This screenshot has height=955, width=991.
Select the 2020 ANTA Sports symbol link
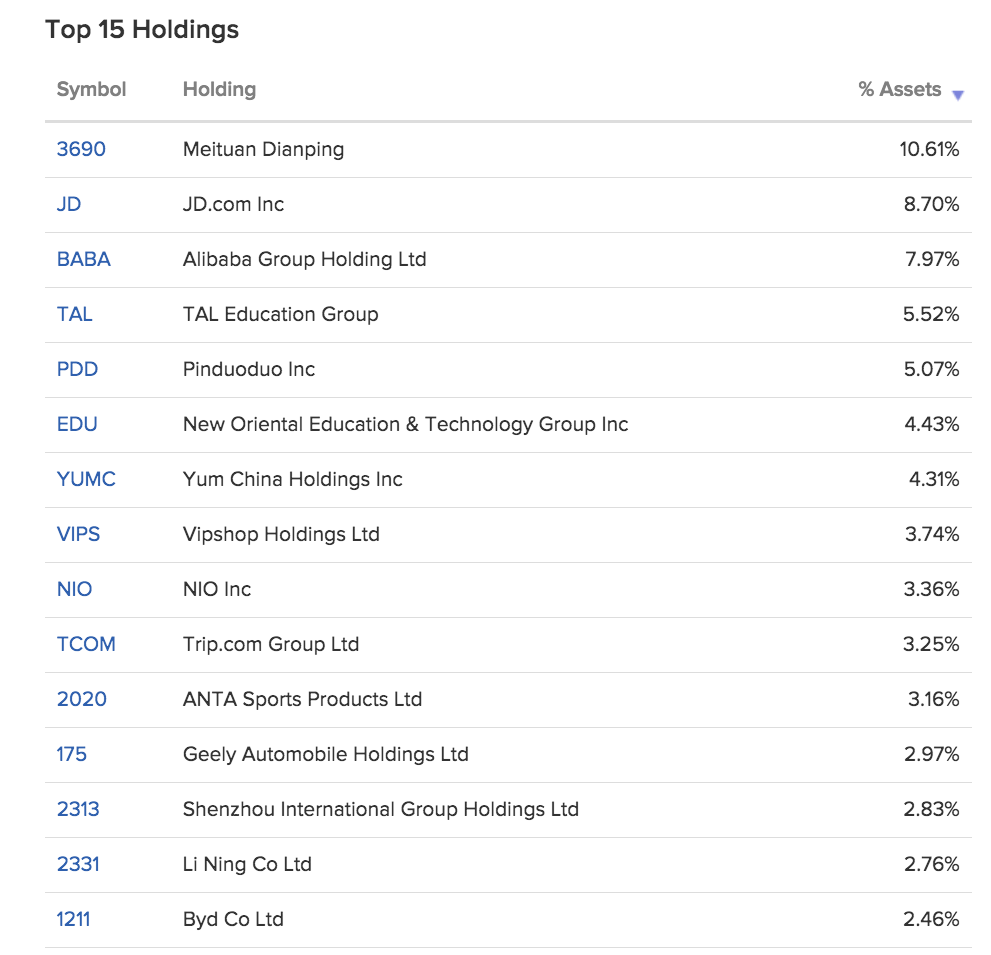82,699
